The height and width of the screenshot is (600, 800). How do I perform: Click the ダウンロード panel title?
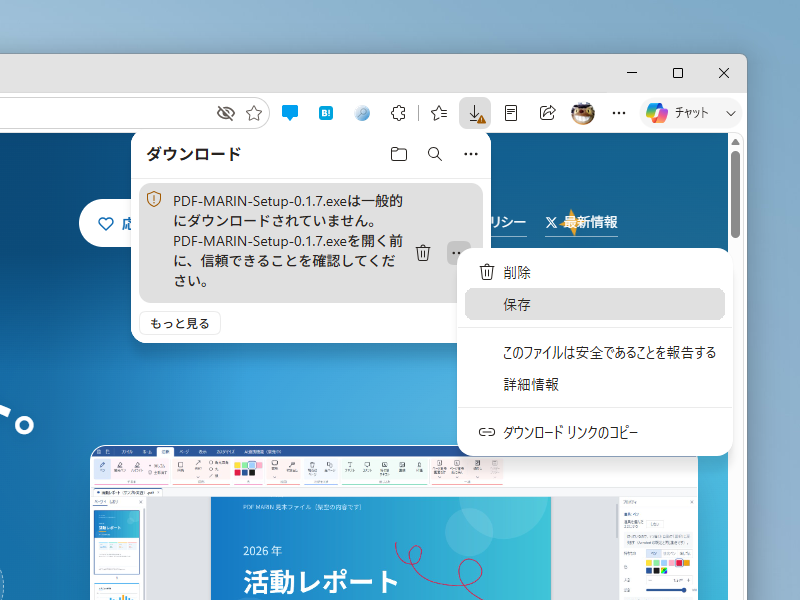[x=193, y=154]
